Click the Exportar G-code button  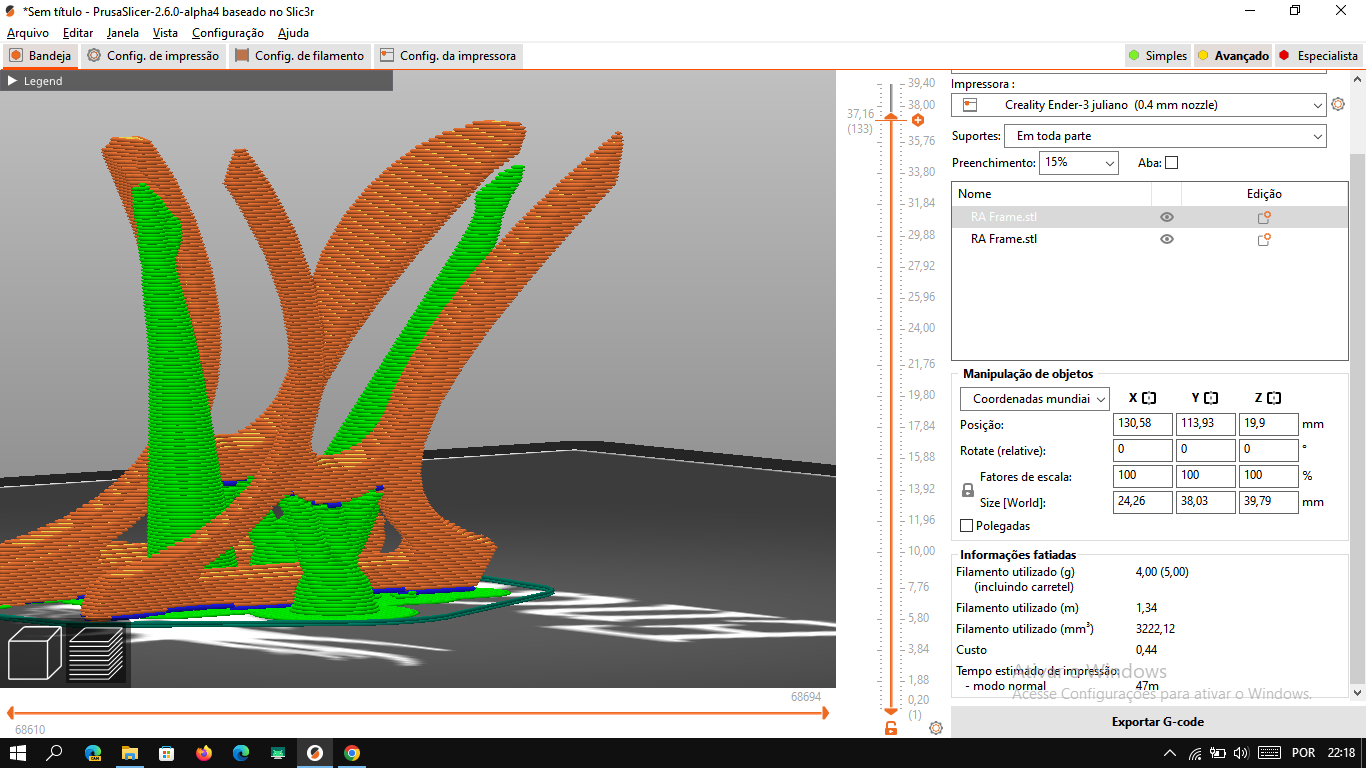[x=1157, y=722]
